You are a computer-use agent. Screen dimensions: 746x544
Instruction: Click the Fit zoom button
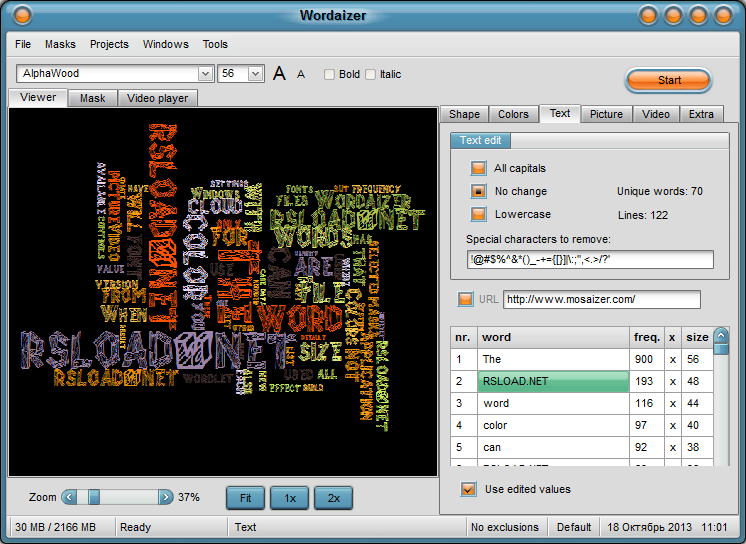point(245,498)
